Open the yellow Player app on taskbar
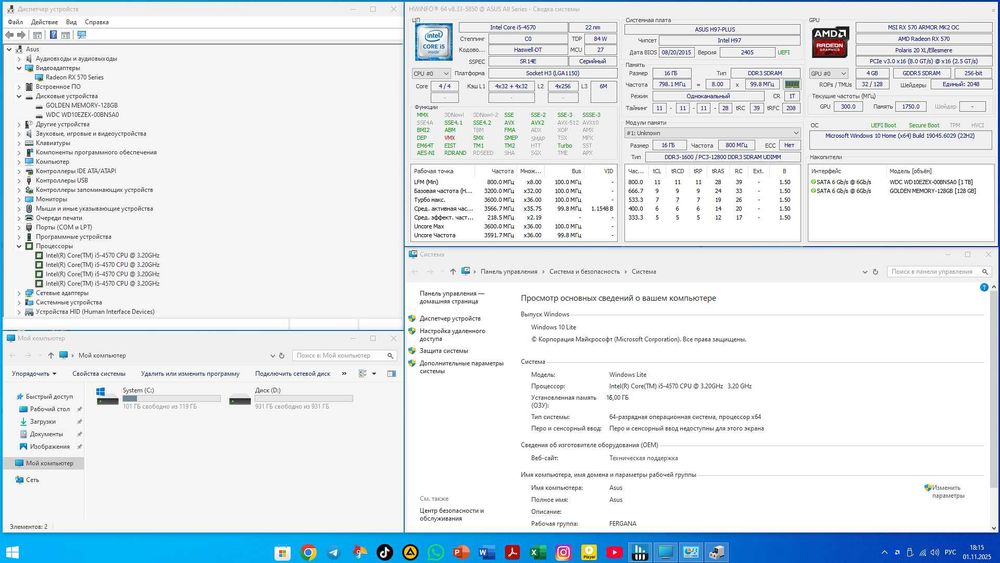 (589, 552)
